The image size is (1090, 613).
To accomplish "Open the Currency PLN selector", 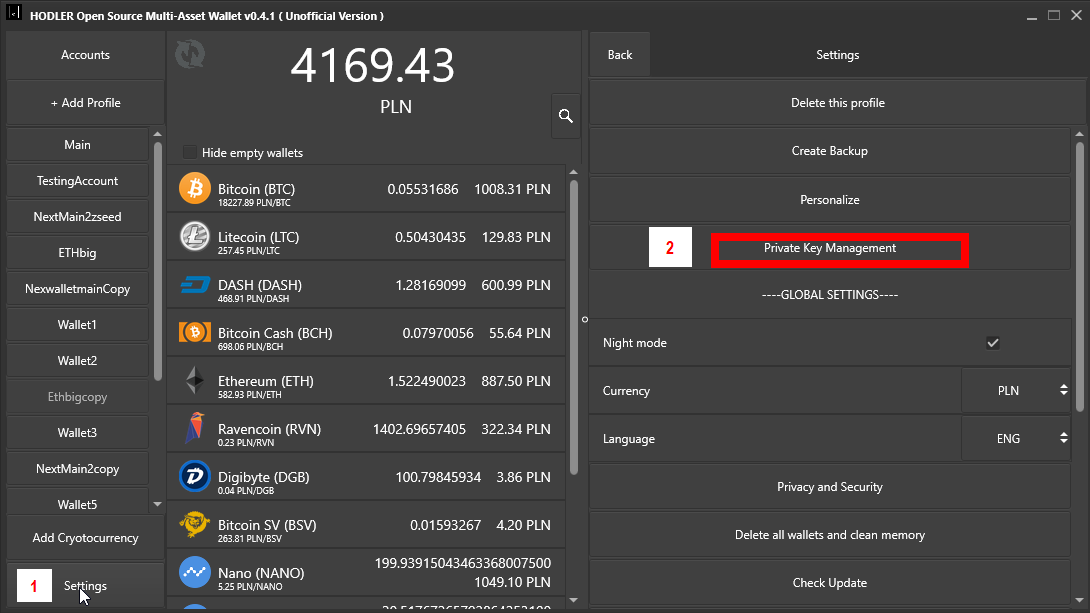I will tap(1017, 391).
